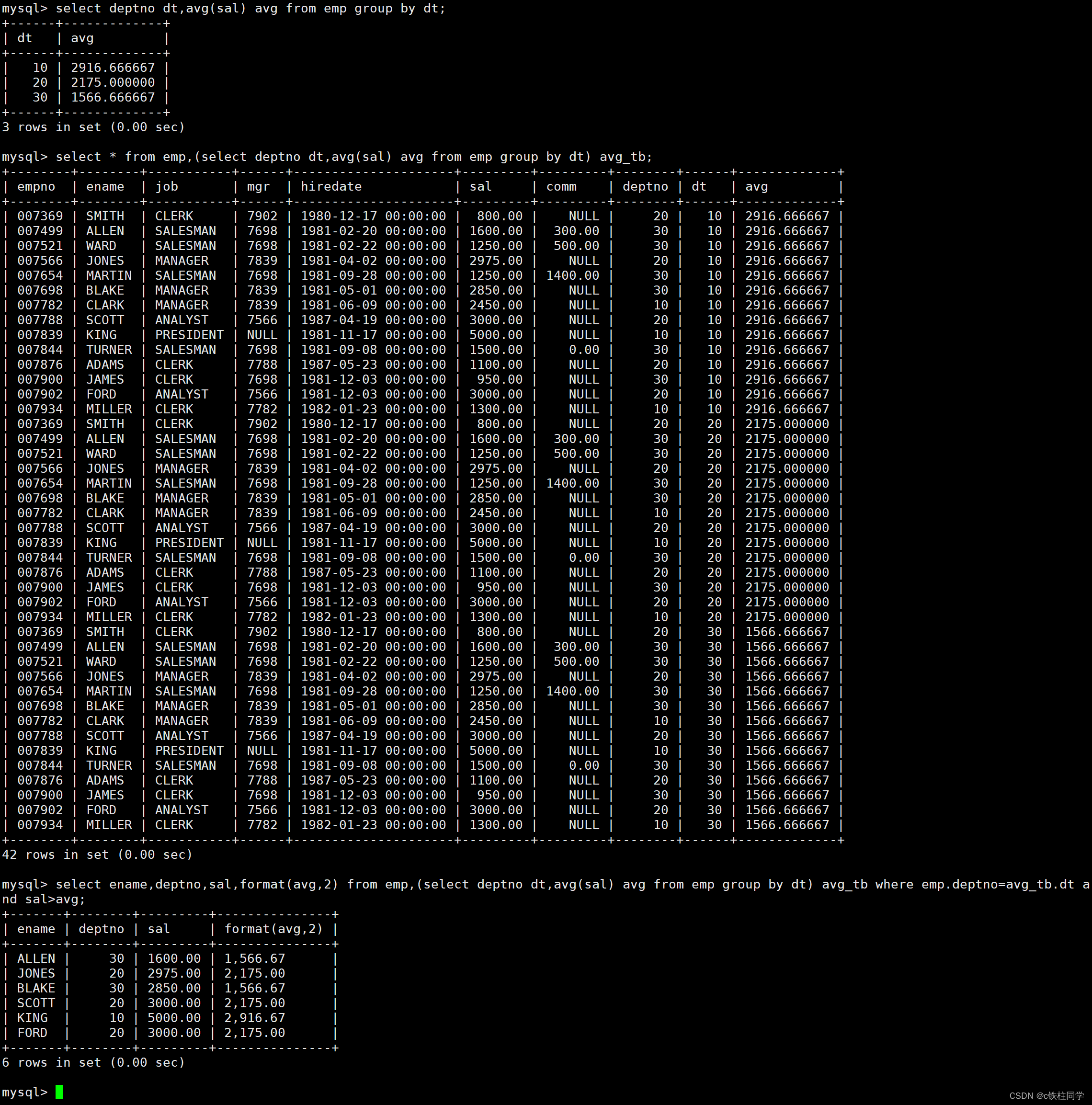The height and width of the screenshot is (1105, 1092).
Task: Select the 'sal' header in the six-row table
Action: coord(159,929)
